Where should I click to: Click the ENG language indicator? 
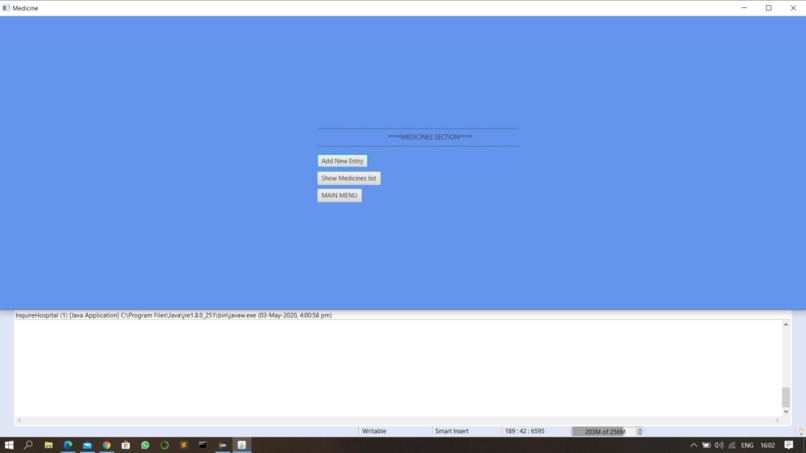coord(747,445)
